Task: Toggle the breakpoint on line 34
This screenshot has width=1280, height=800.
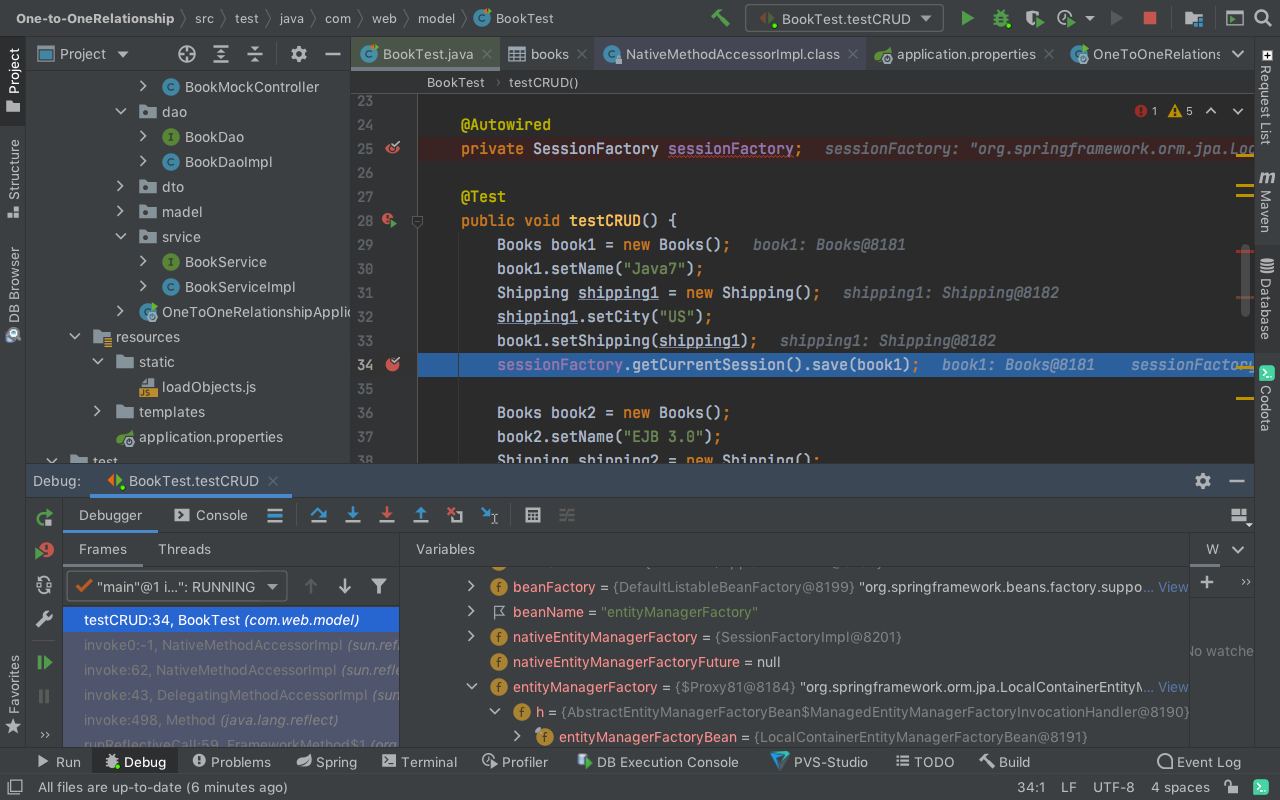Action: point(393,364)
